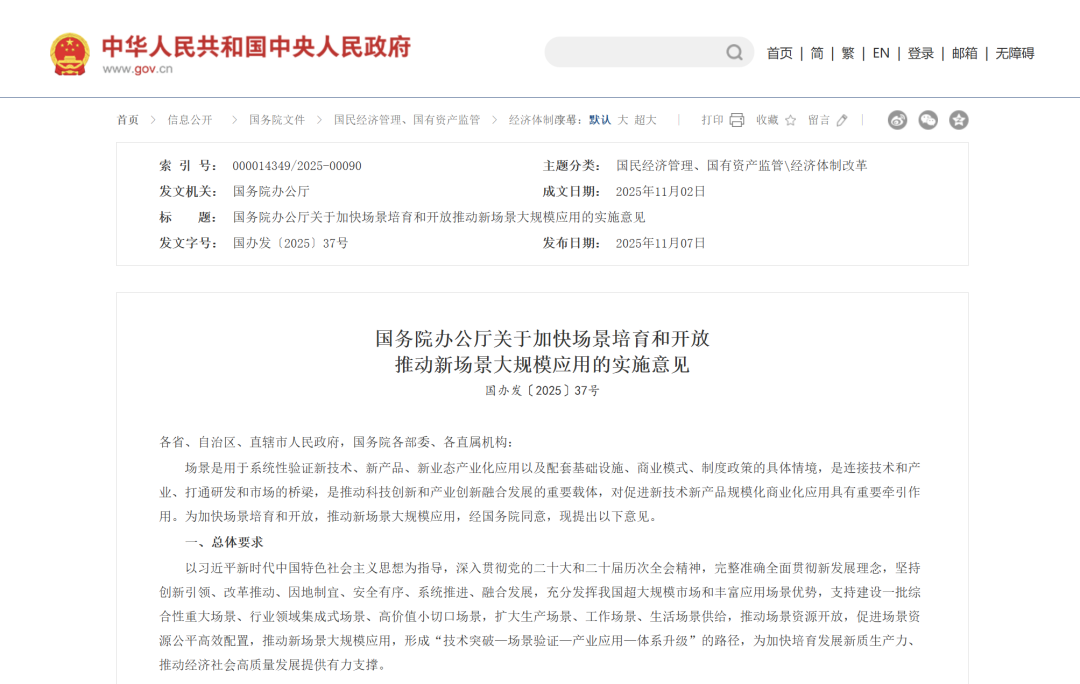Click the 发布日期 label

pos(572,243)
